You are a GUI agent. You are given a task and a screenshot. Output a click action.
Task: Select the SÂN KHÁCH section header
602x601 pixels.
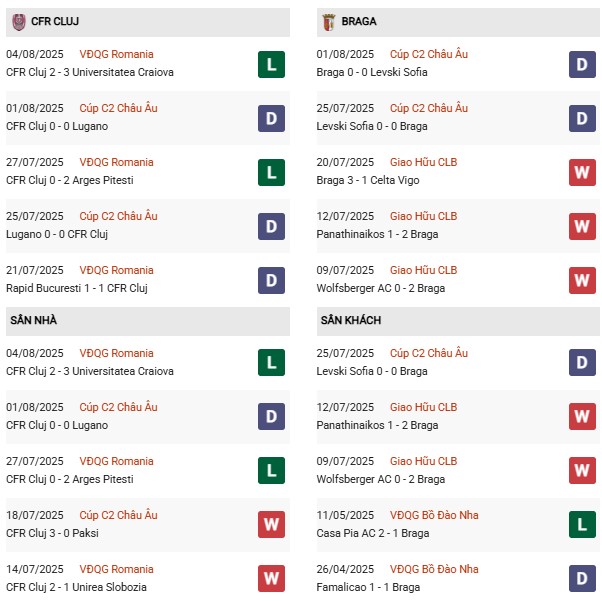pyautogui.click(x=350, y=320)
